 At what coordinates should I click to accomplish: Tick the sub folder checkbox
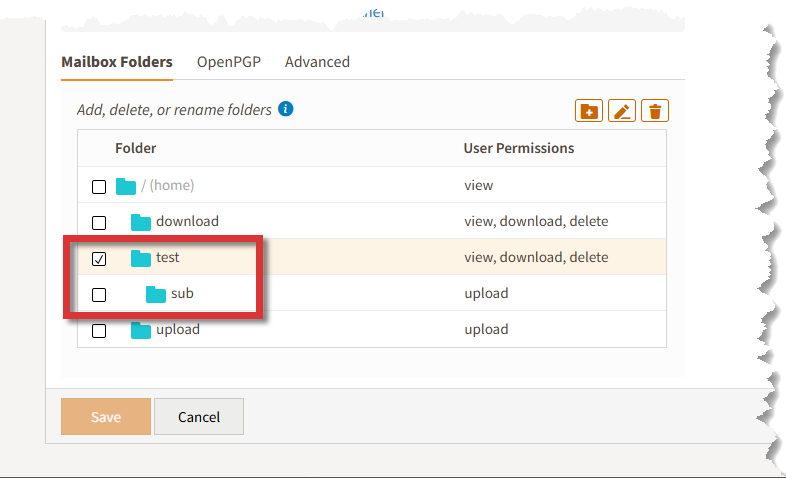99,295
